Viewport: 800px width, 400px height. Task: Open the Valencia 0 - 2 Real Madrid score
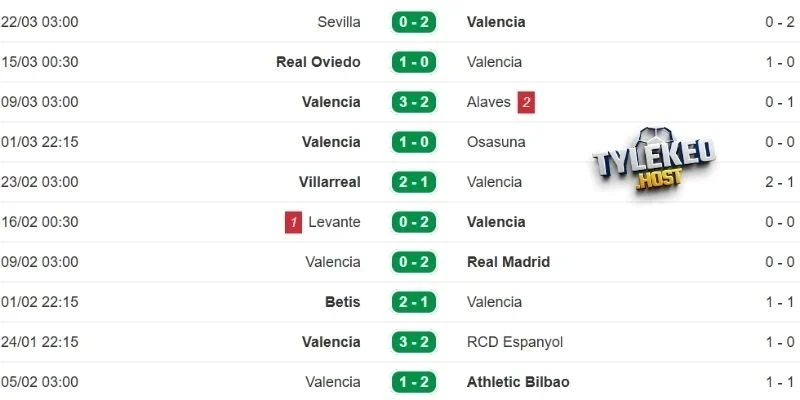(413, 262)
